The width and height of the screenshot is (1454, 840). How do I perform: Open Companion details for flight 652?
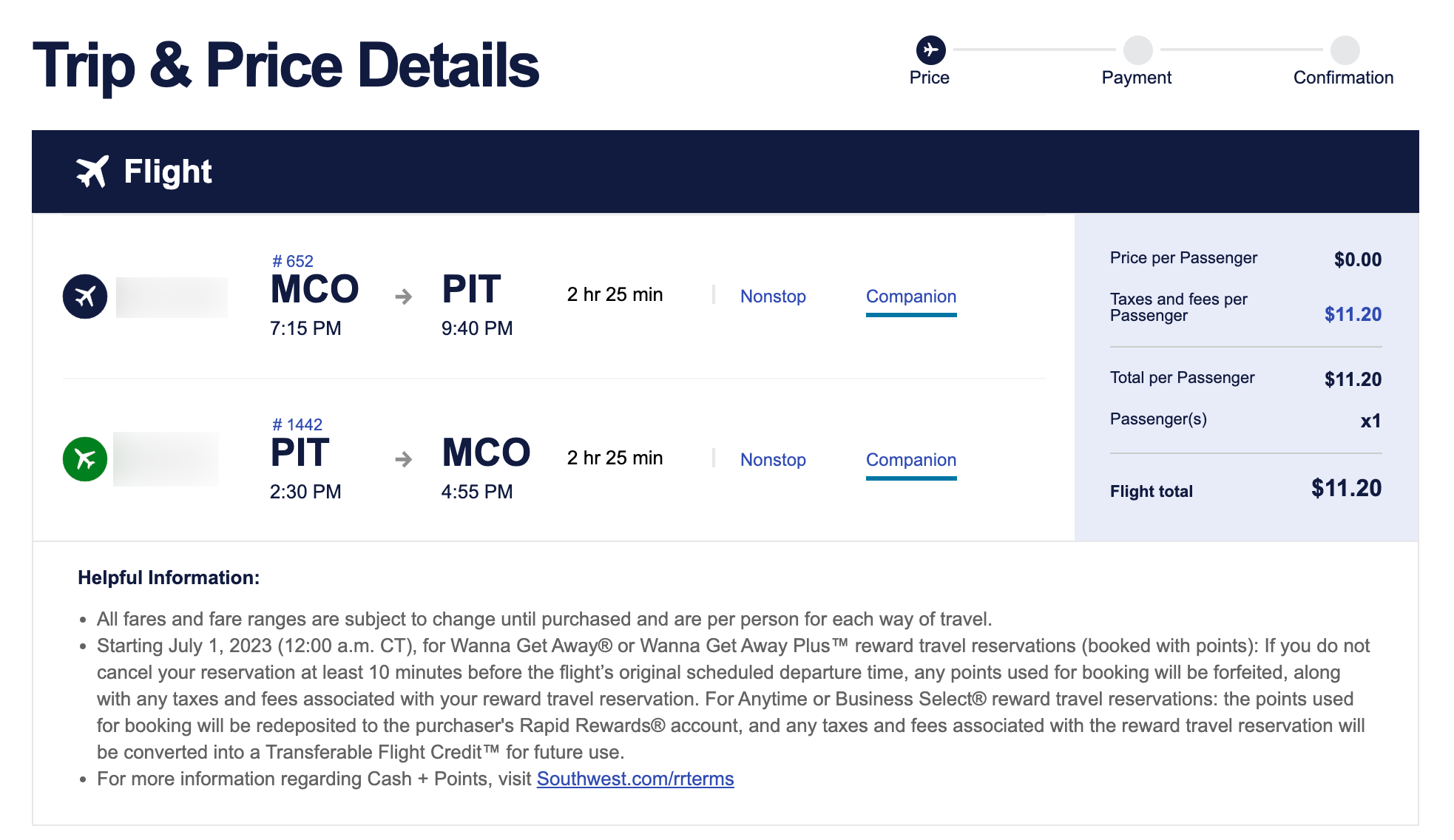coord(911,297)
